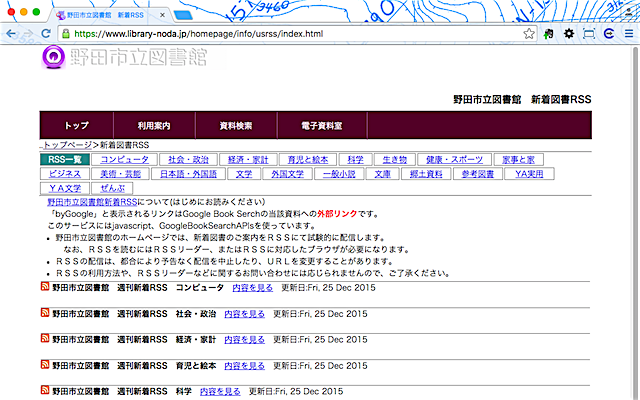640x400 pixels.
Task: Click the page's vertical scrollbar
Action: coord(636,222)
